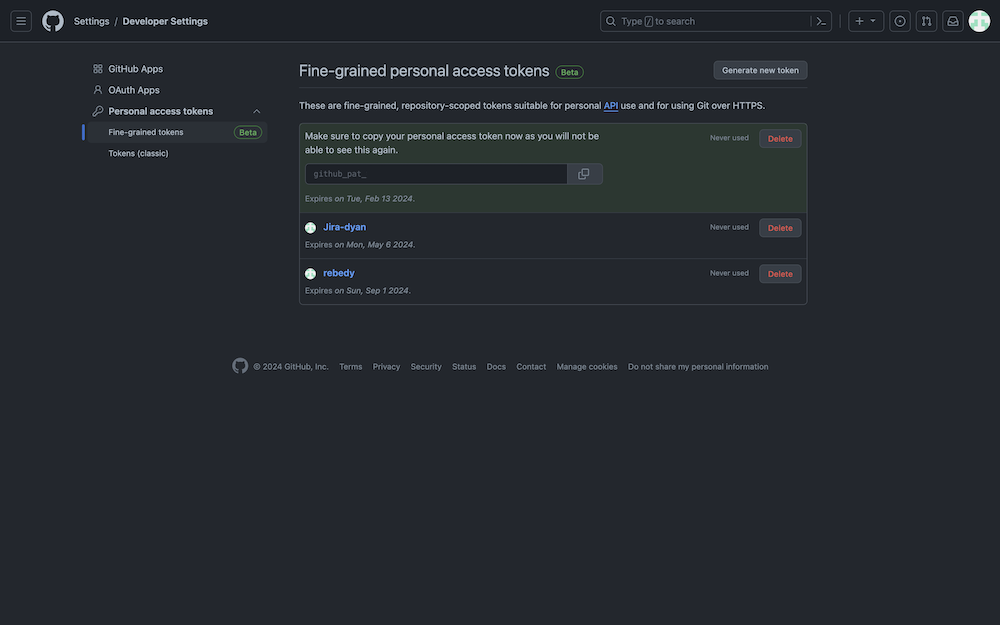Viewport: 1000px width, 625px height.
Task: Open Contact link in footer
Action: [531, 367]
